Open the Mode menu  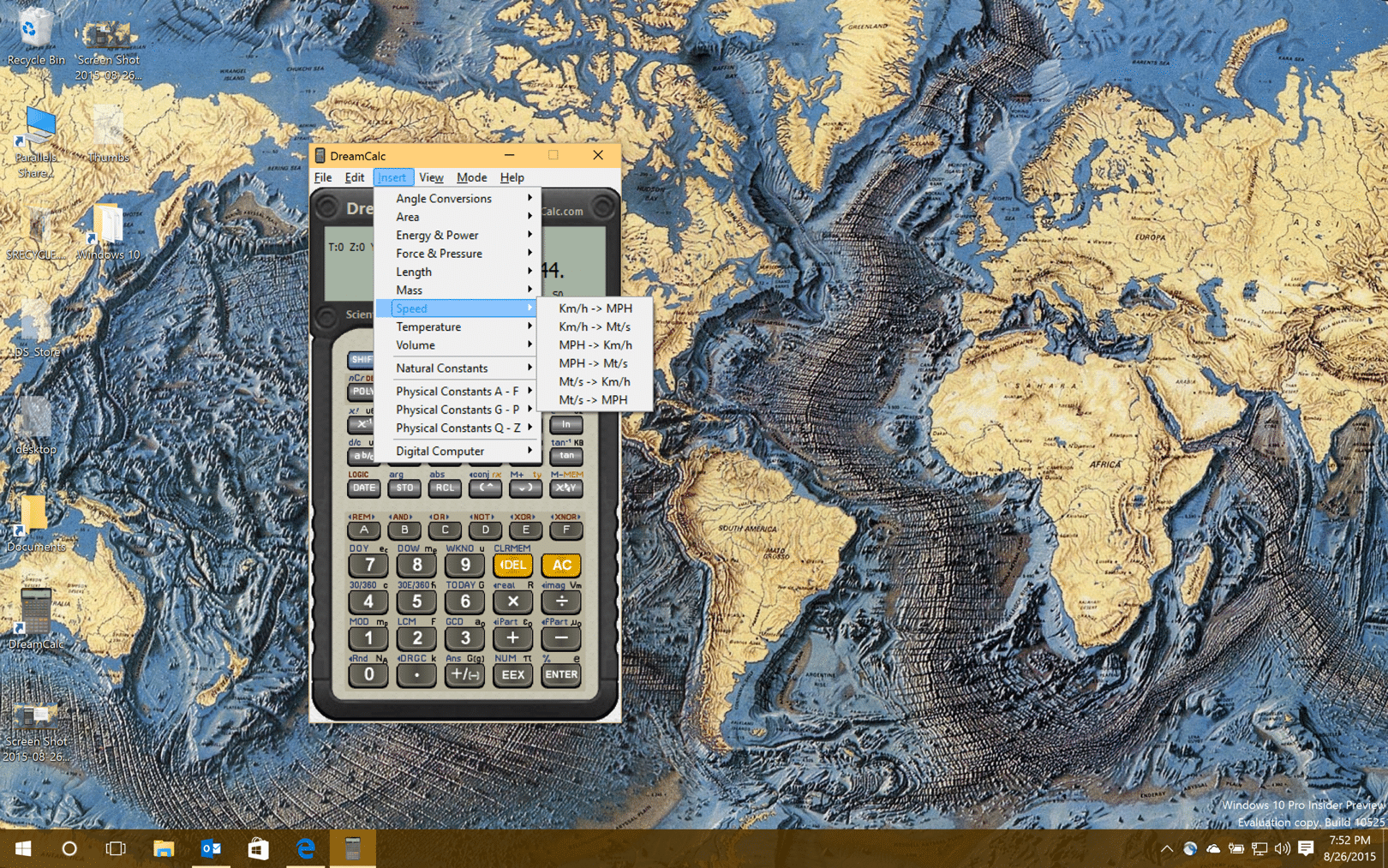point(471,177)
